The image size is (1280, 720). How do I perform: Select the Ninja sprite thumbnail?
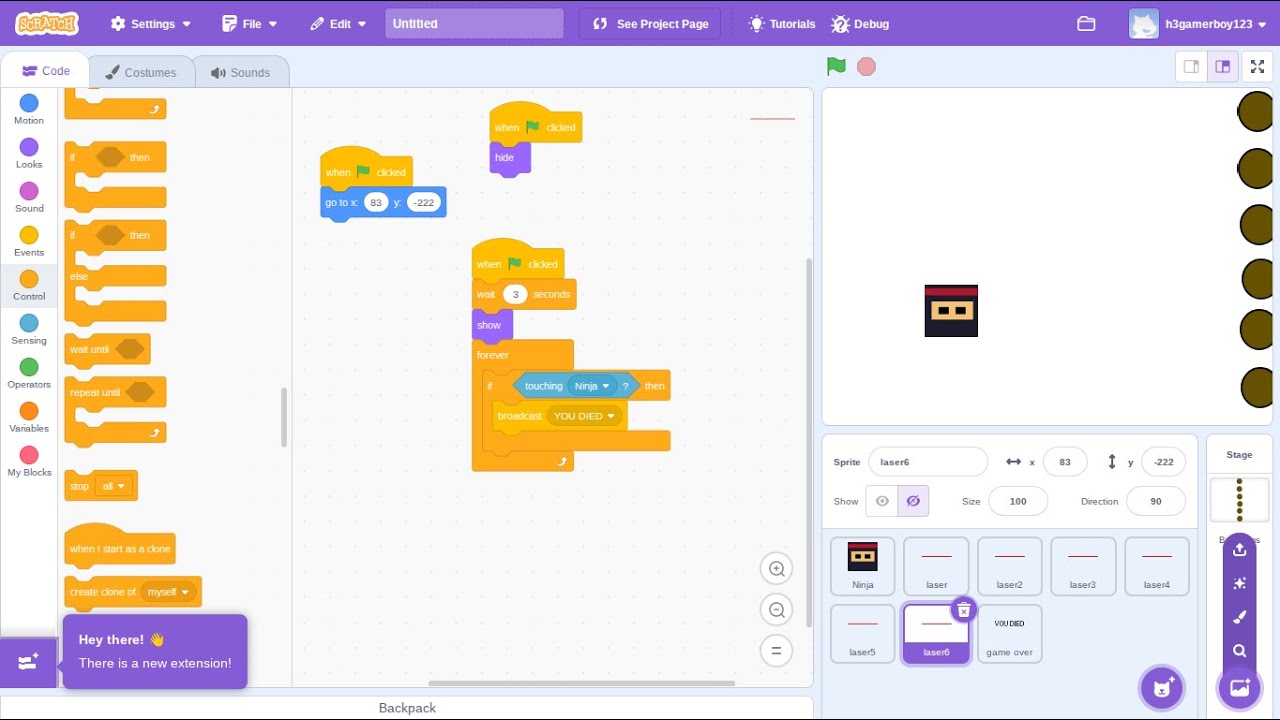pos(862,566)
